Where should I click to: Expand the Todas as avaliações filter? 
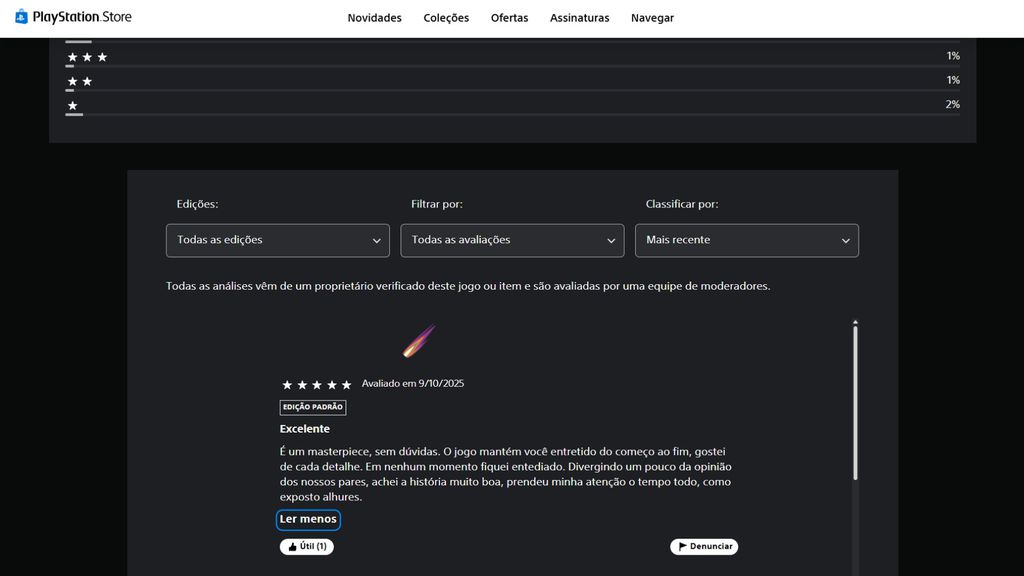[x=512, y=240]
